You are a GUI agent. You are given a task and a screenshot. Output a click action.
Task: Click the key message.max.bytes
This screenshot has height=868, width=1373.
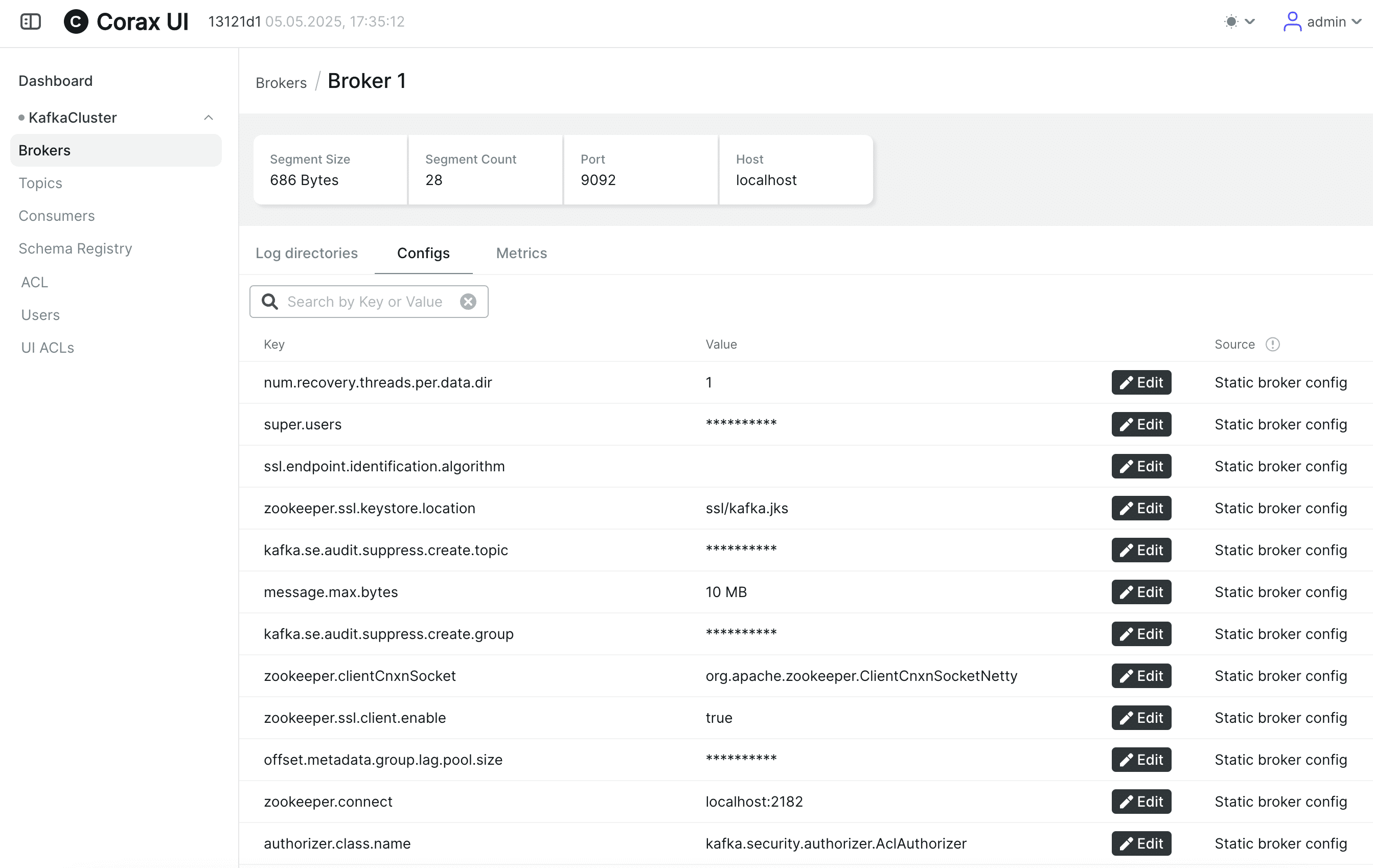(x=331, y=592)
